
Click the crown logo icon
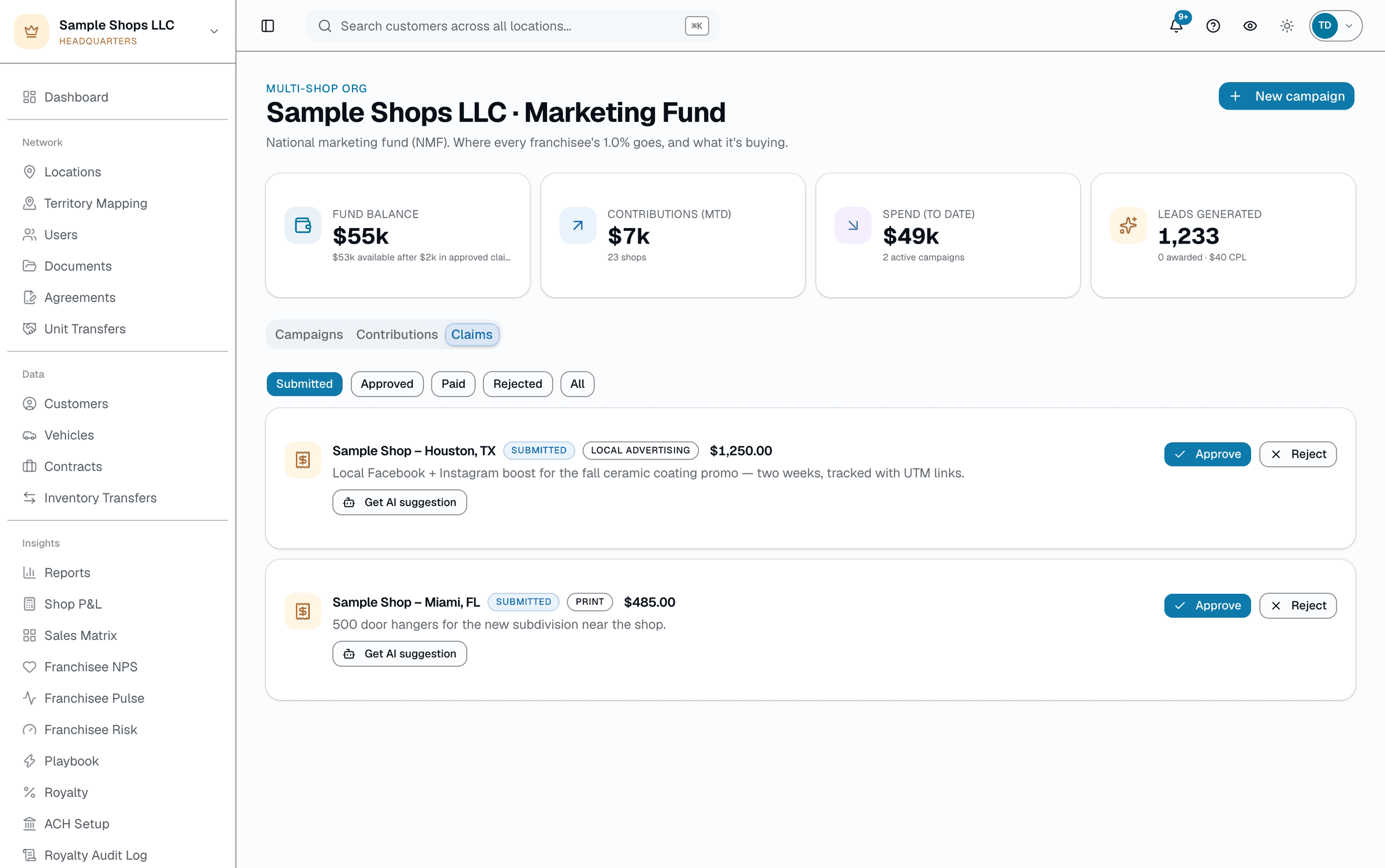[x=31, y=32]
